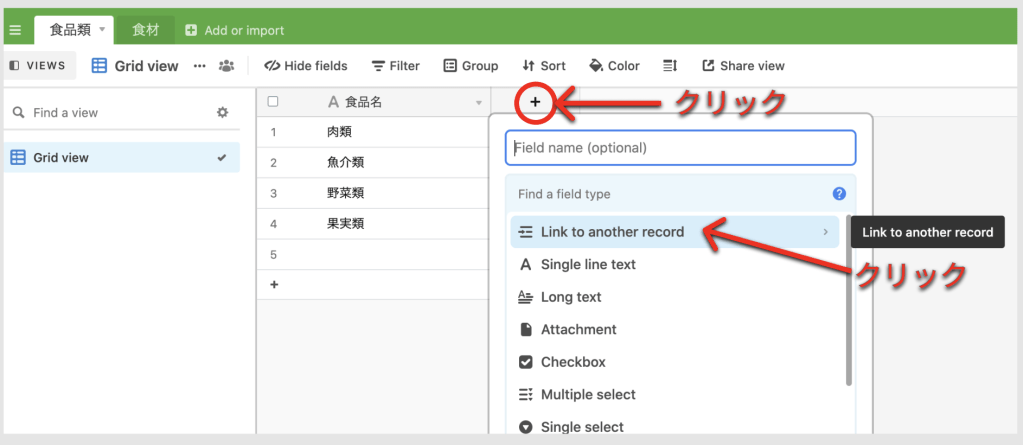Add a new row with bottom plus icon
Screen dimensions: 1023x445
point(273,284)
